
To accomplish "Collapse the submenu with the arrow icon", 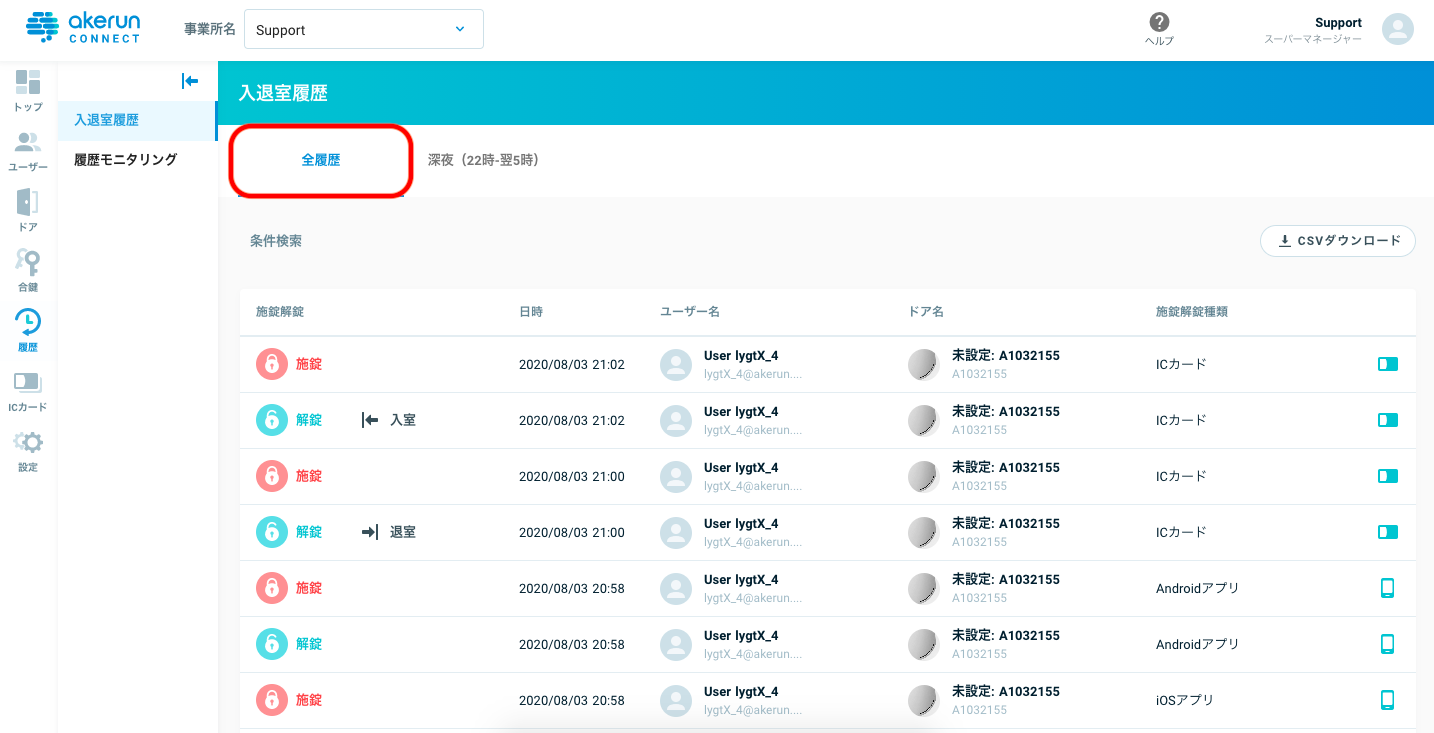I will [190, 81].
